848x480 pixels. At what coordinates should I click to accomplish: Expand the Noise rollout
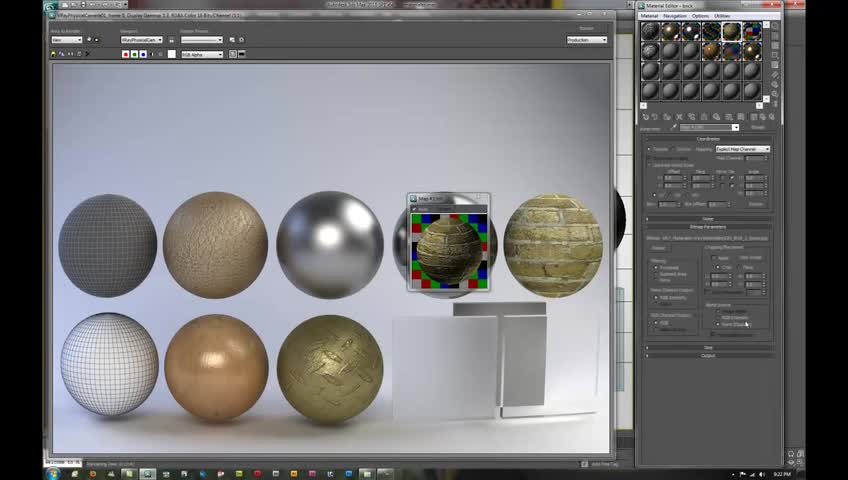pos(708,219)
